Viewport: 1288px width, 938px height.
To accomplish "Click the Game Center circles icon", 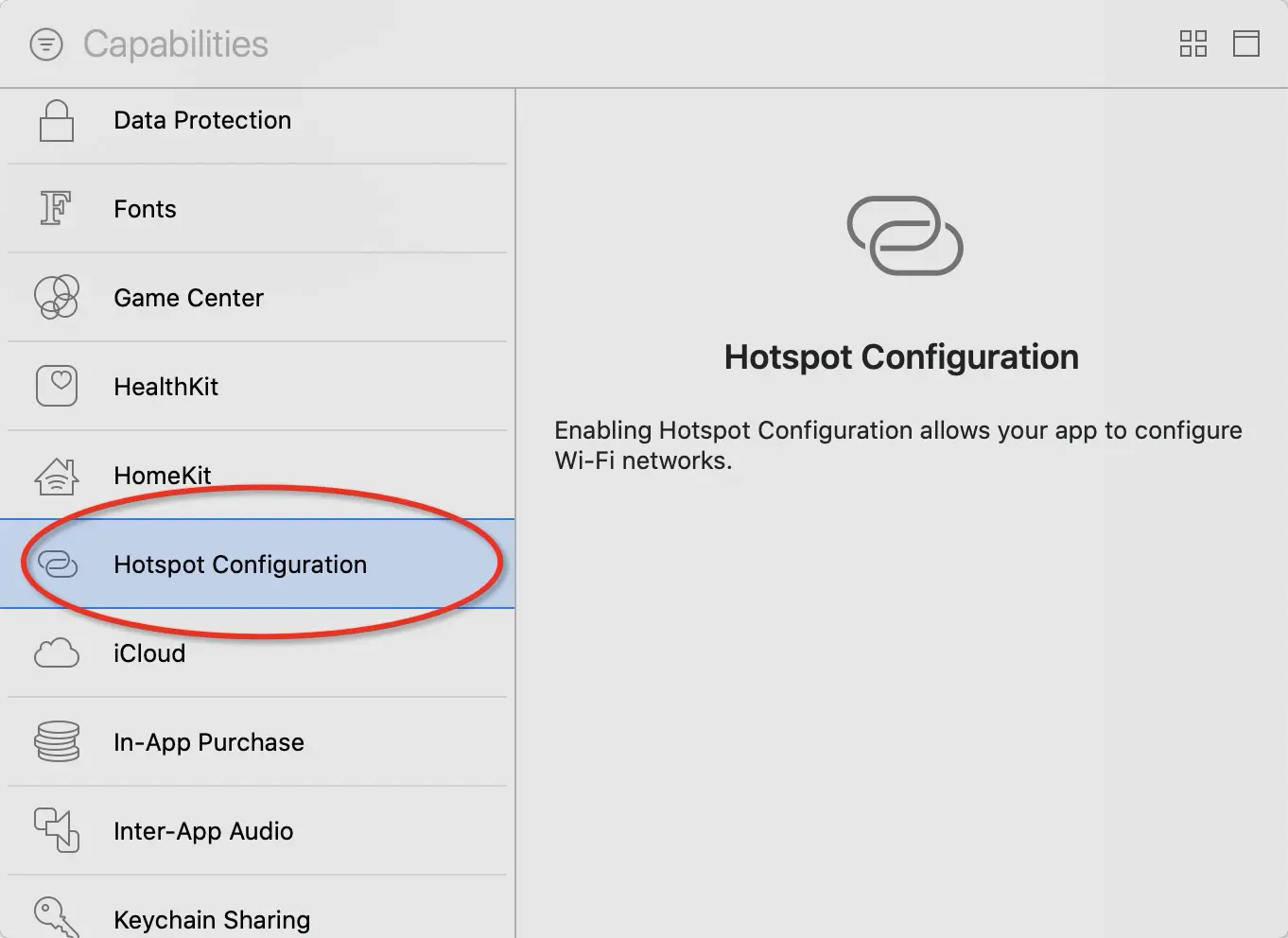I will pos(57,297).
